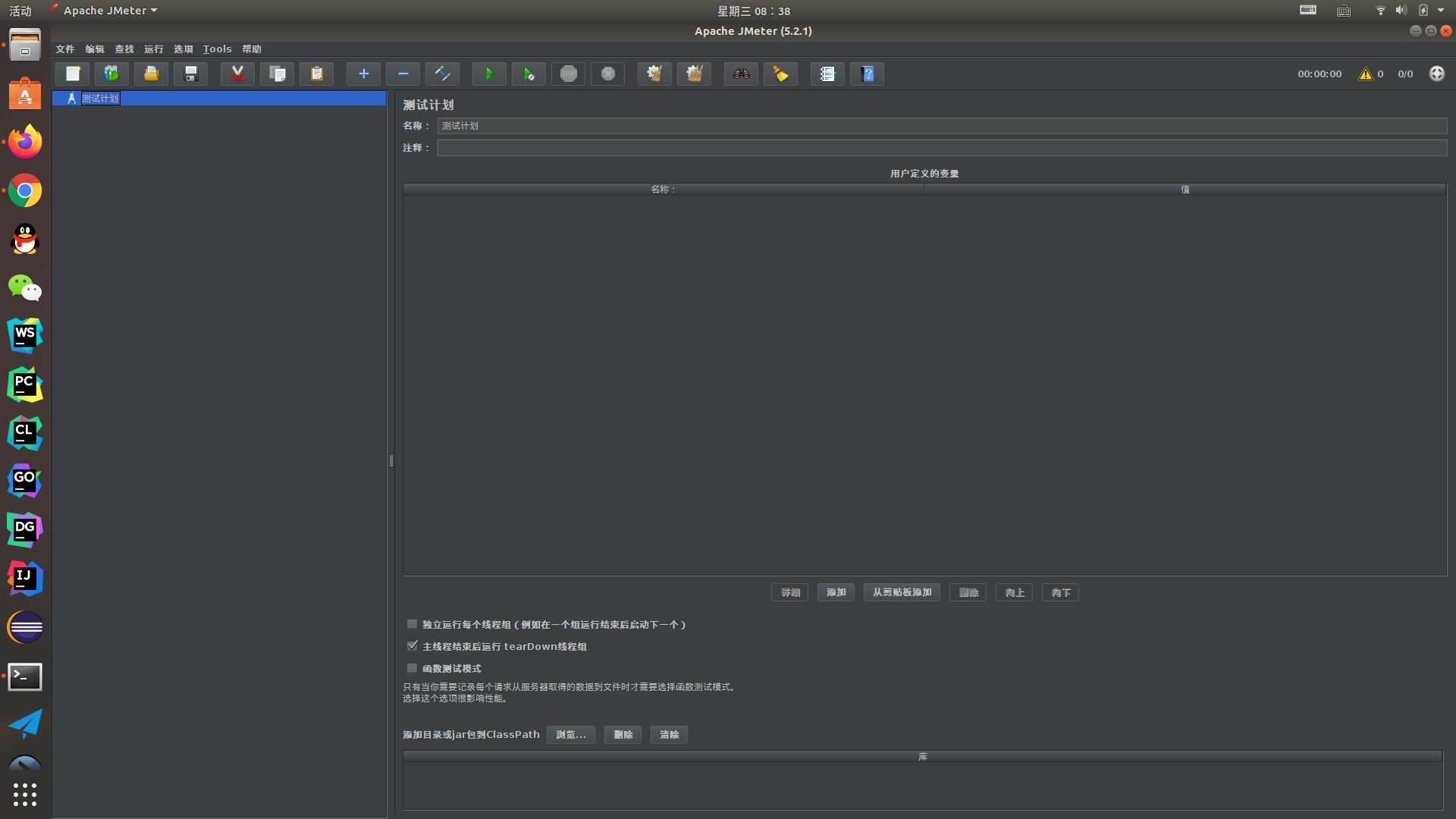
Task: Open the 帮助 menu
Action: [x=252, y=49]
